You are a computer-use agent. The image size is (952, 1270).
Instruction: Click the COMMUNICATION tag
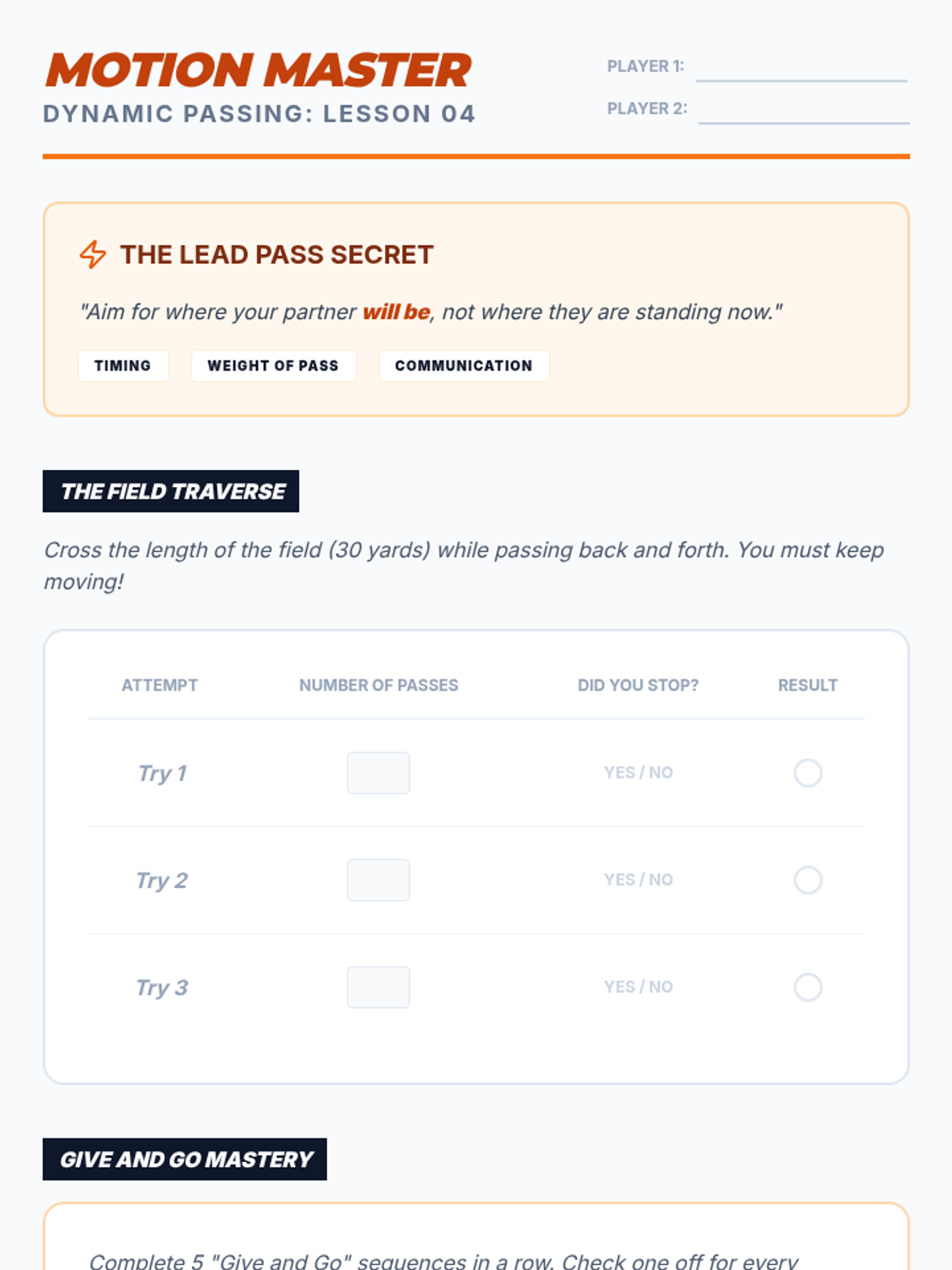[x=464, y=366]
